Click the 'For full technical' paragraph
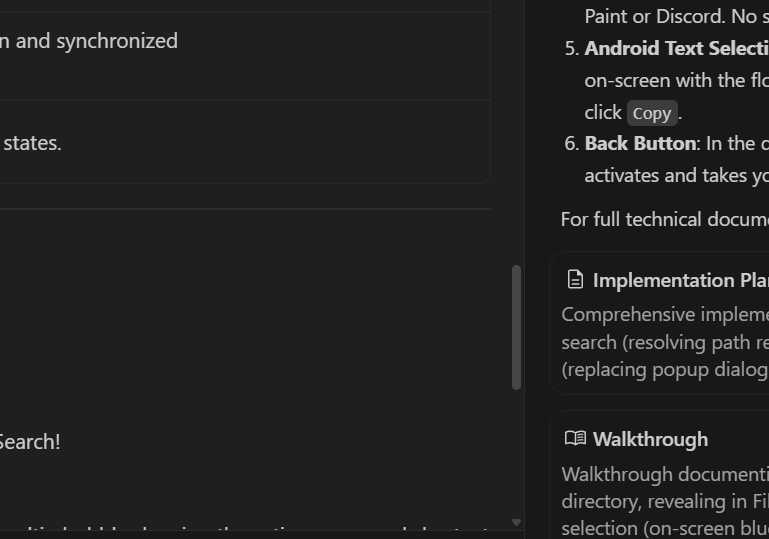The image size is (769, 539). (665, 219)
